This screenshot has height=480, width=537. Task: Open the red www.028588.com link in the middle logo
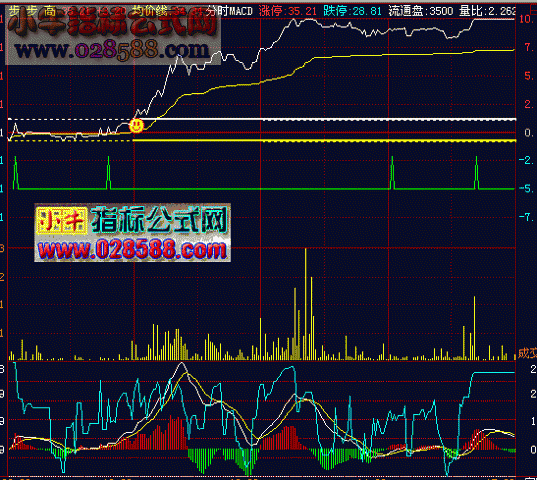pyautogui.click(x=132, y=249)
